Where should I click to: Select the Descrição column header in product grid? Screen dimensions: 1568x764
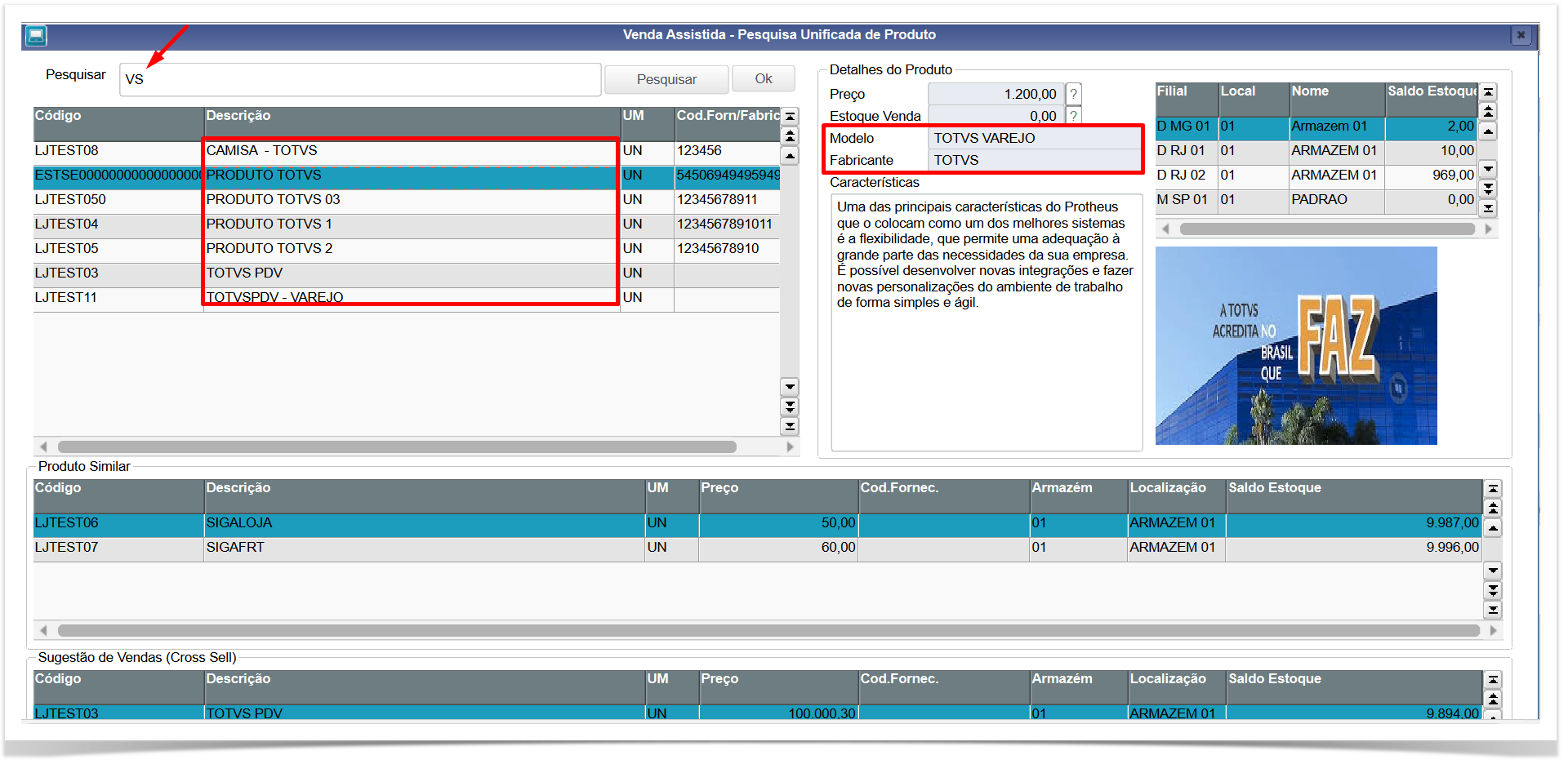click(x=412, y=124)
